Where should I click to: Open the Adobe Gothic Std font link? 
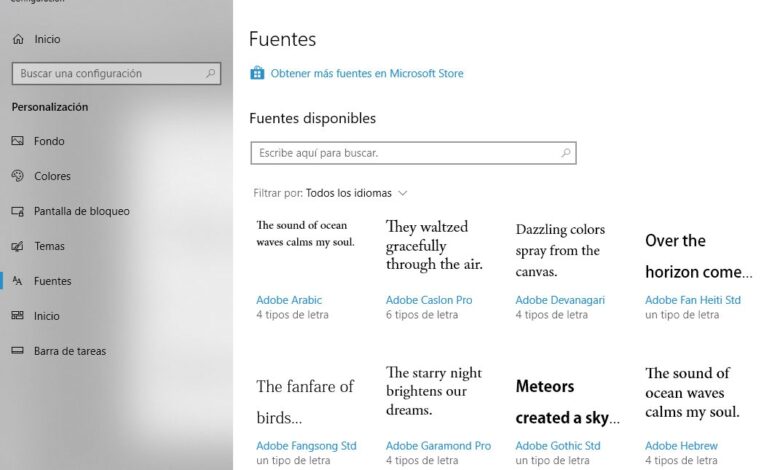coord(558,446)
